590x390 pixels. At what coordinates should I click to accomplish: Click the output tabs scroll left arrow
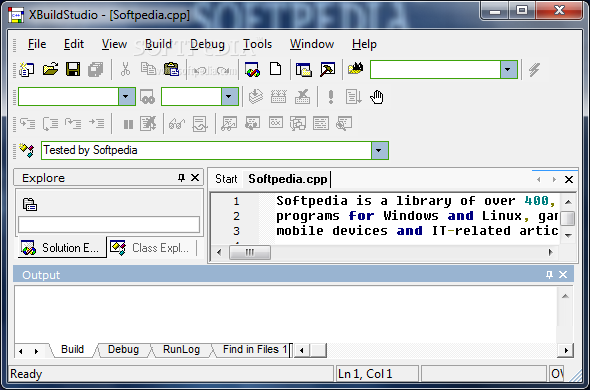(x=21, y=351)
